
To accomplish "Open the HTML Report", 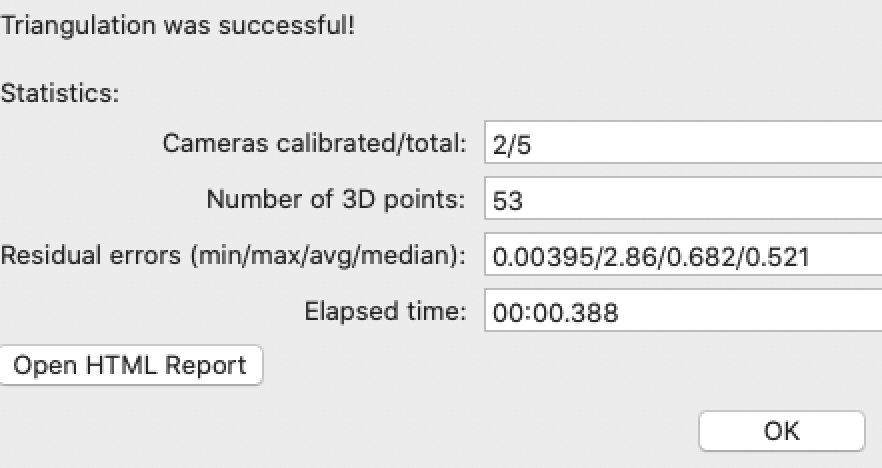I will 130,366.
